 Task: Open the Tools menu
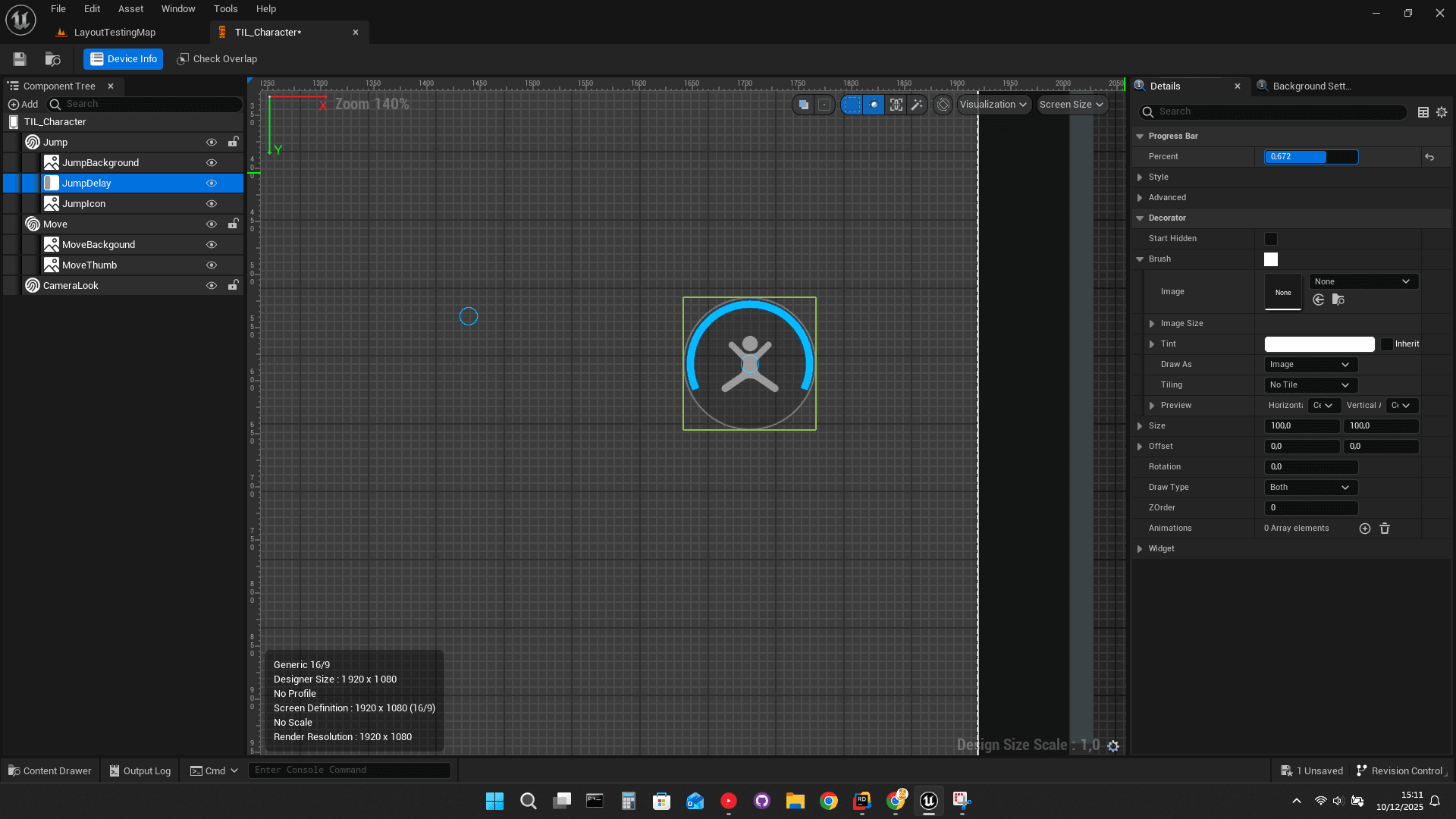pyautogui.click(x=225, y=9)
